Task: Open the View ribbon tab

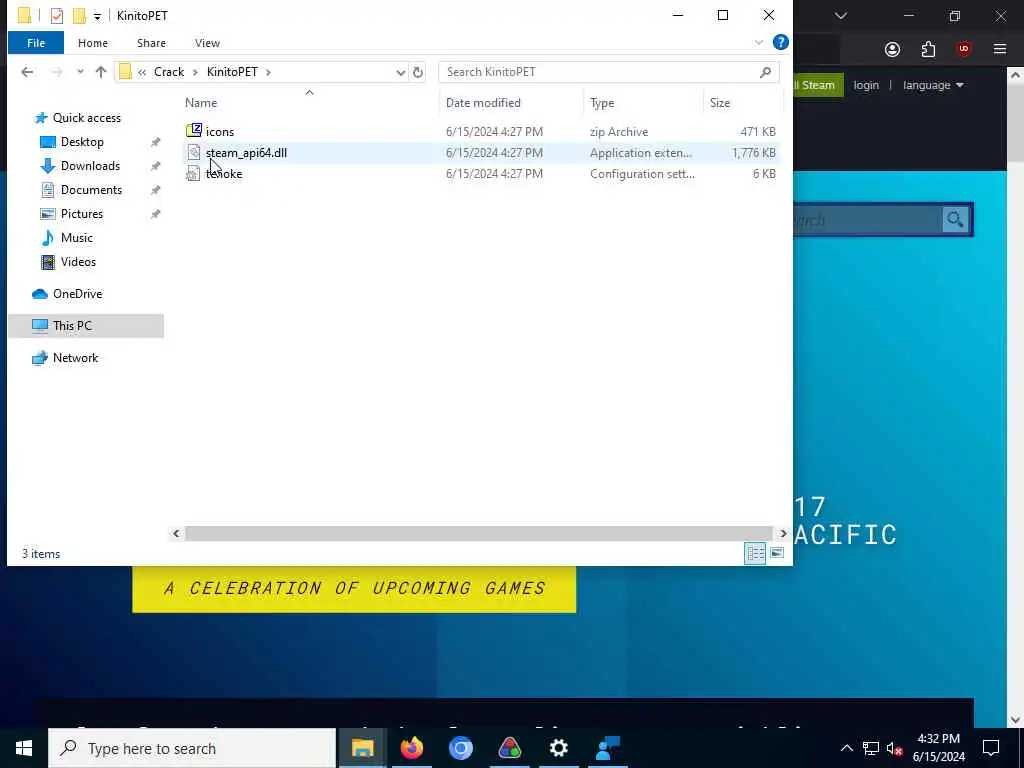Action: click(207, 43)
